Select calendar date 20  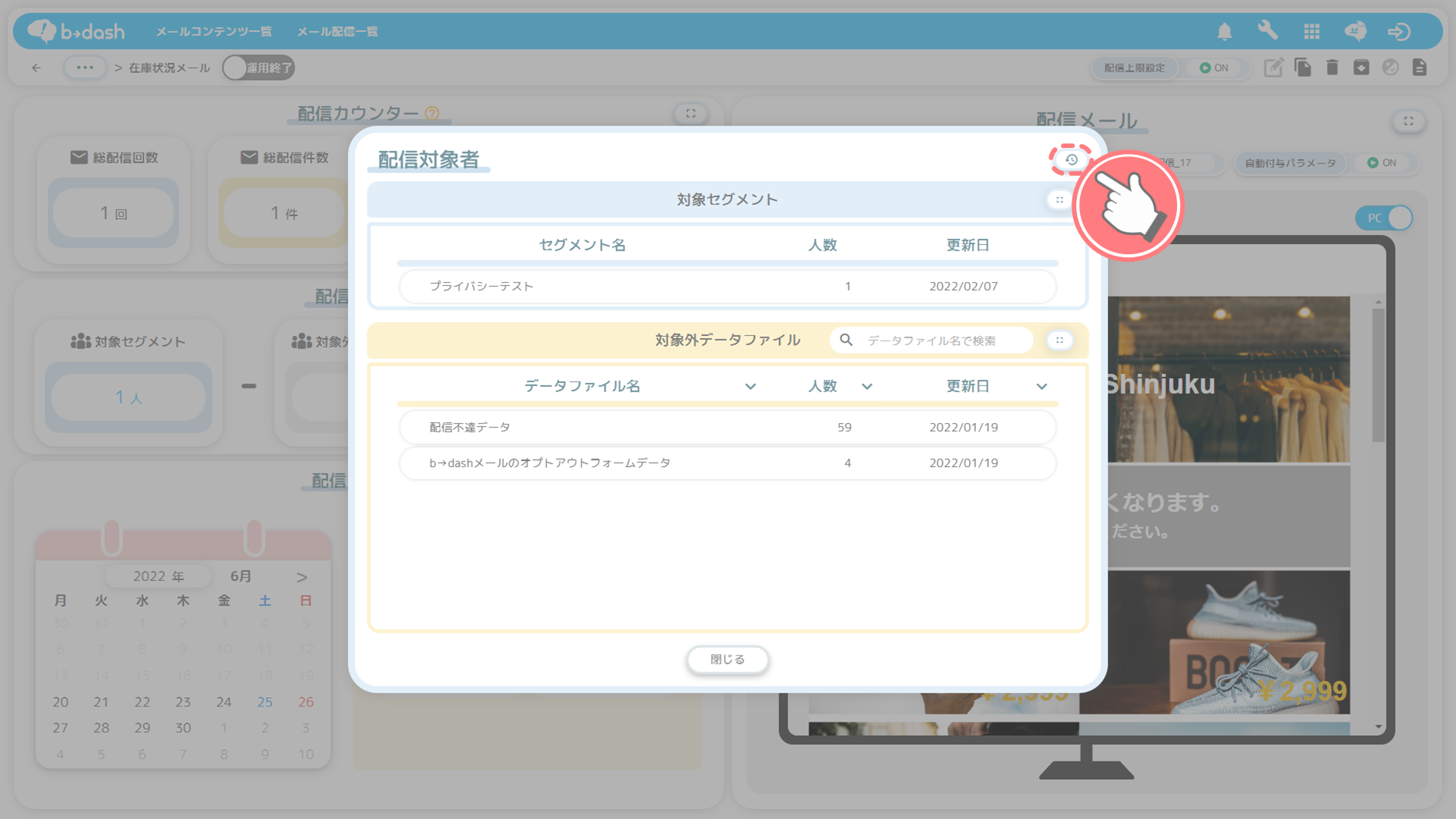click(x=60, y=702)
